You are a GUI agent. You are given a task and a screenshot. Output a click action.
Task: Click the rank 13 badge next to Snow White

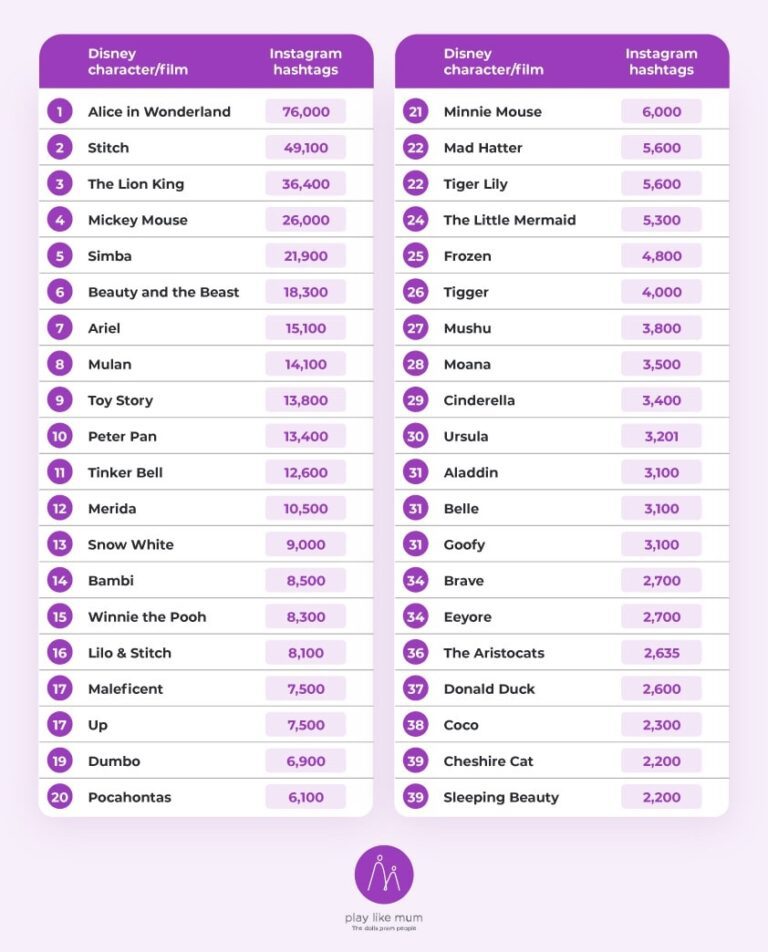click(60, 545)
